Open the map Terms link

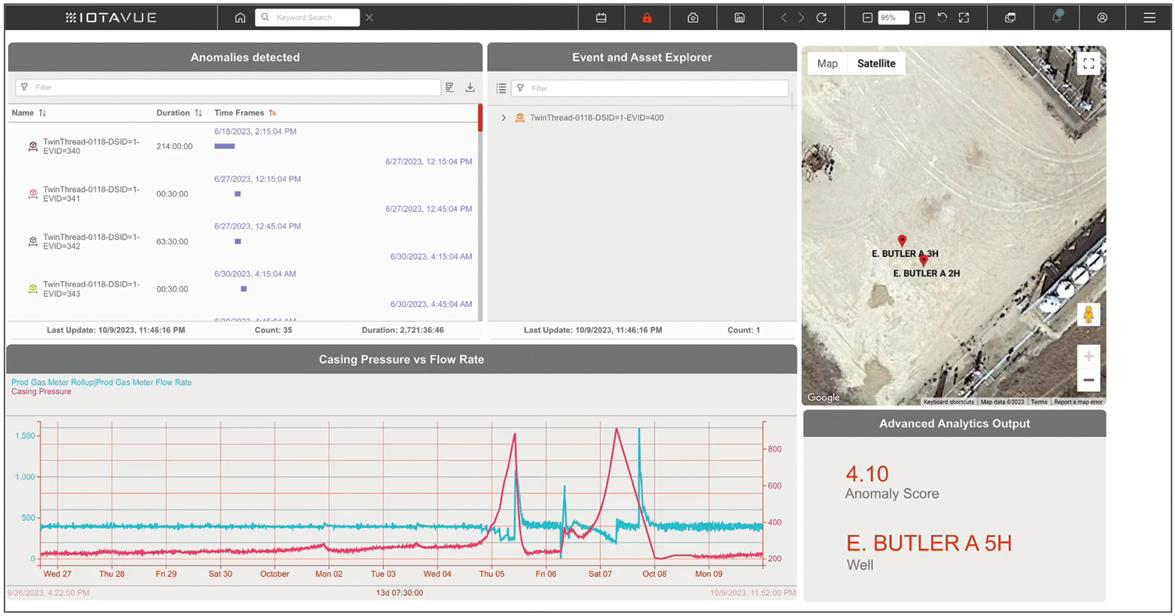click(1039, 402)
